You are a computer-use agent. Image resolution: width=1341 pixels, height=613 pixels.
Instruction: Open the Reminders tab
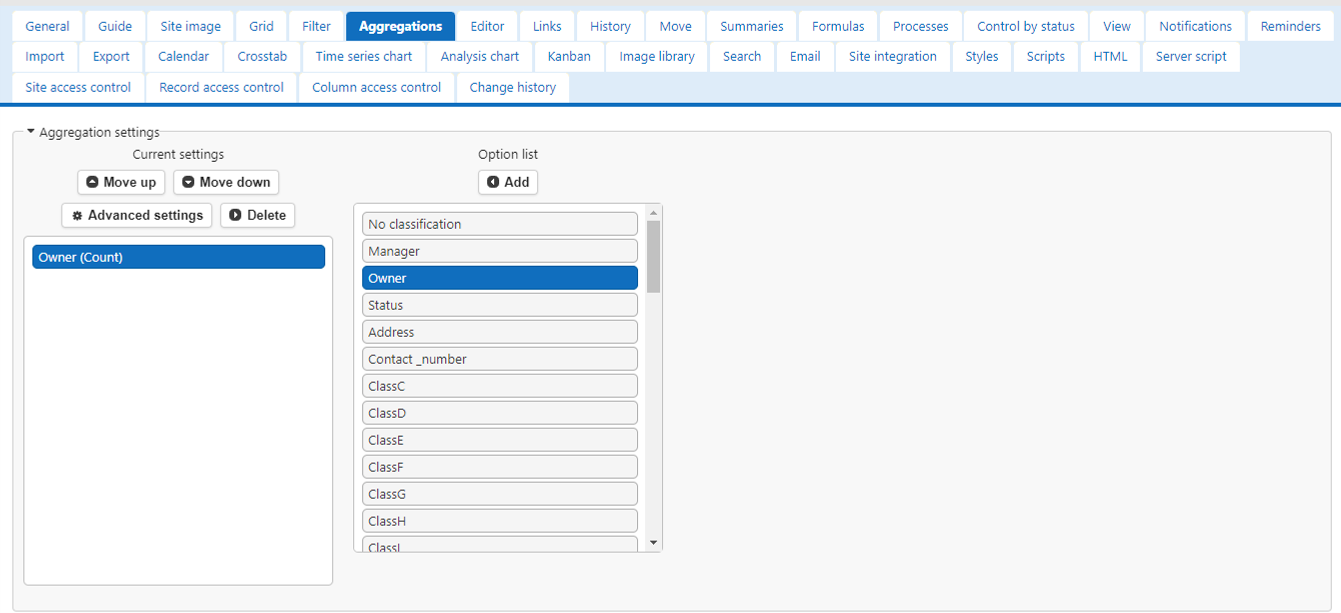click(x=1290, y=26)
